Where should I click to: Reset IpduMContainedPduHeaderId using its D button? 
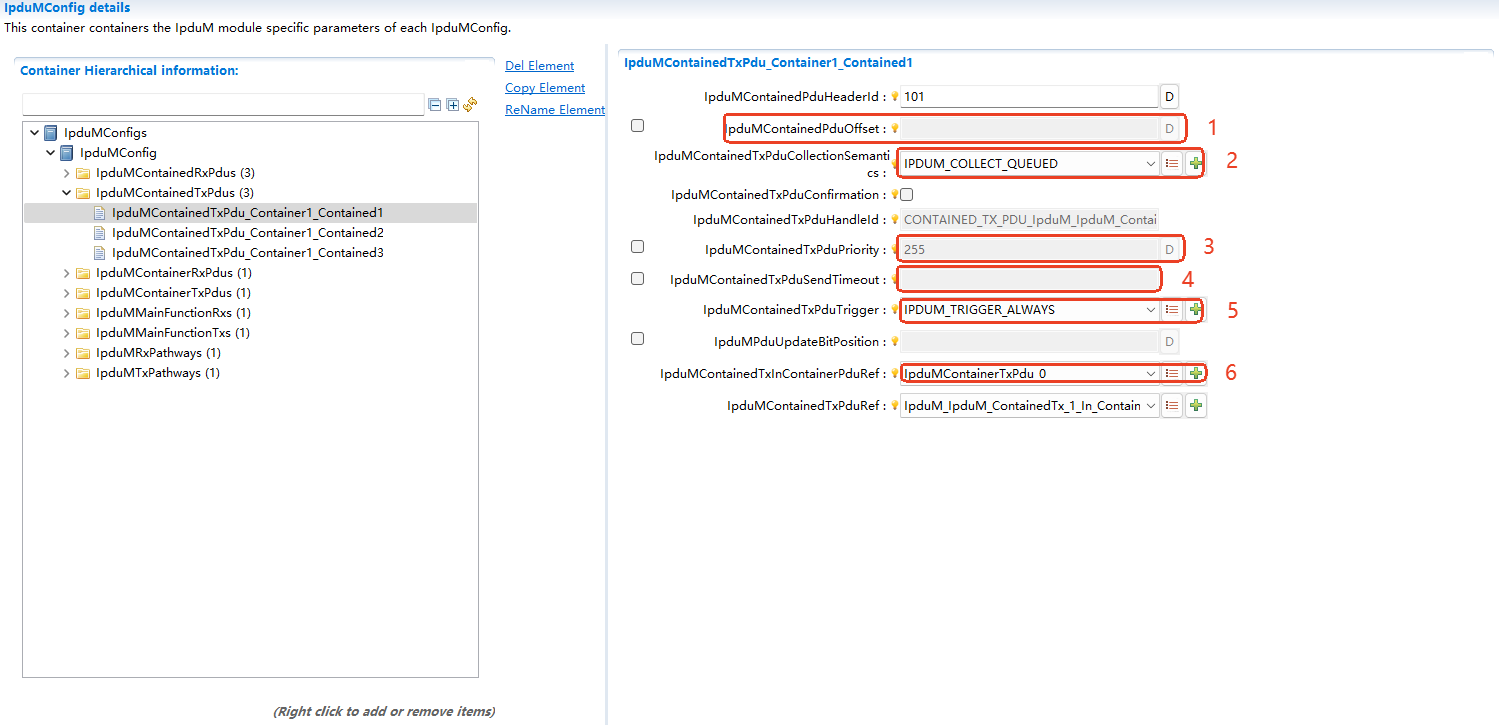tap(1169, 95)
